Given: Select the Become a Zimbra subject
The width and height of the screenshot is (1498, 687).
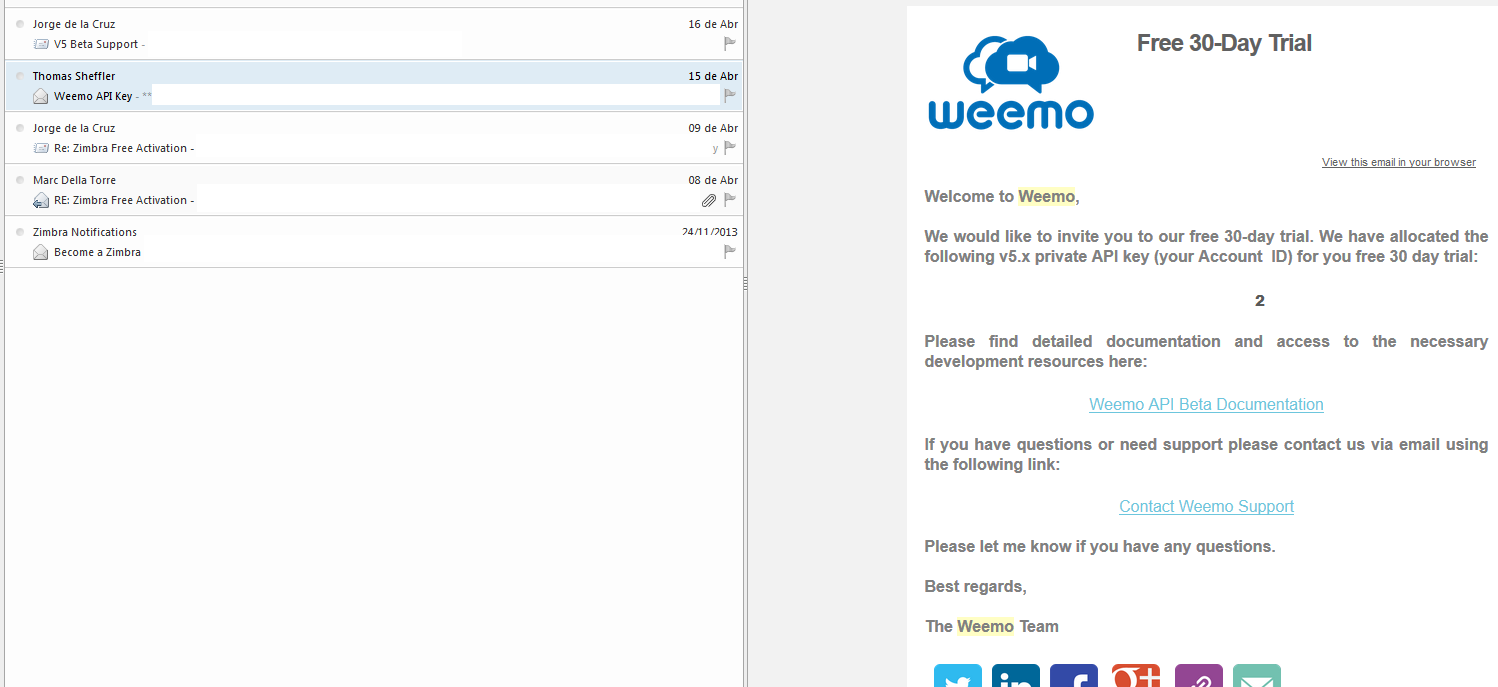Looking at the screenshot, I should [x=97, y=252].
